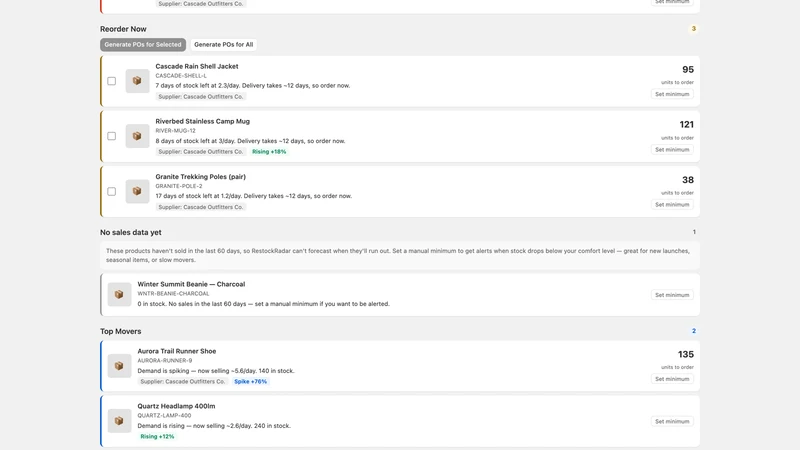Set minimum for Aurora Trail Runner Shoe

coord(672,379)
